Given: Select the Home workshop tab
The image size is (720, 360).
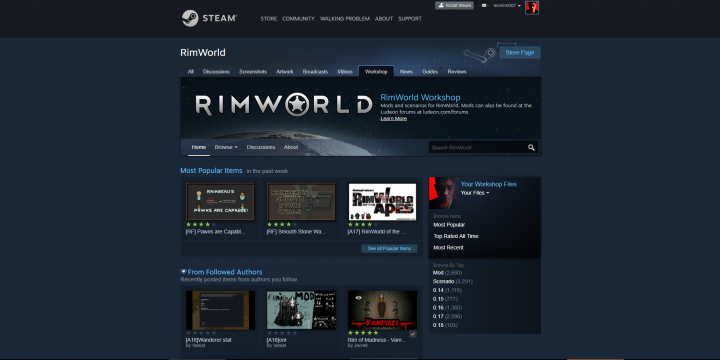Looking at the screenshot, I should (x=199, y=147).
